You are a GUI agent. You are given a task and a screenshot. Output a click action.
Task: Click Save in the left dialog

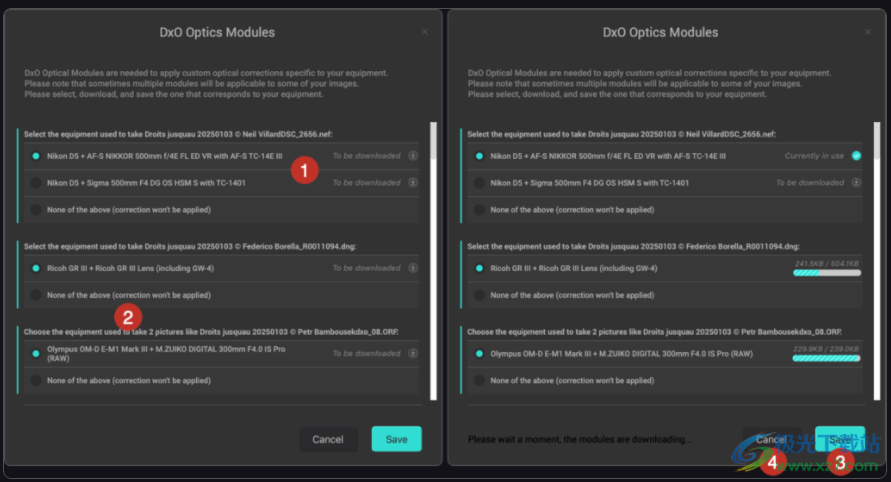[x=397, y=439]
